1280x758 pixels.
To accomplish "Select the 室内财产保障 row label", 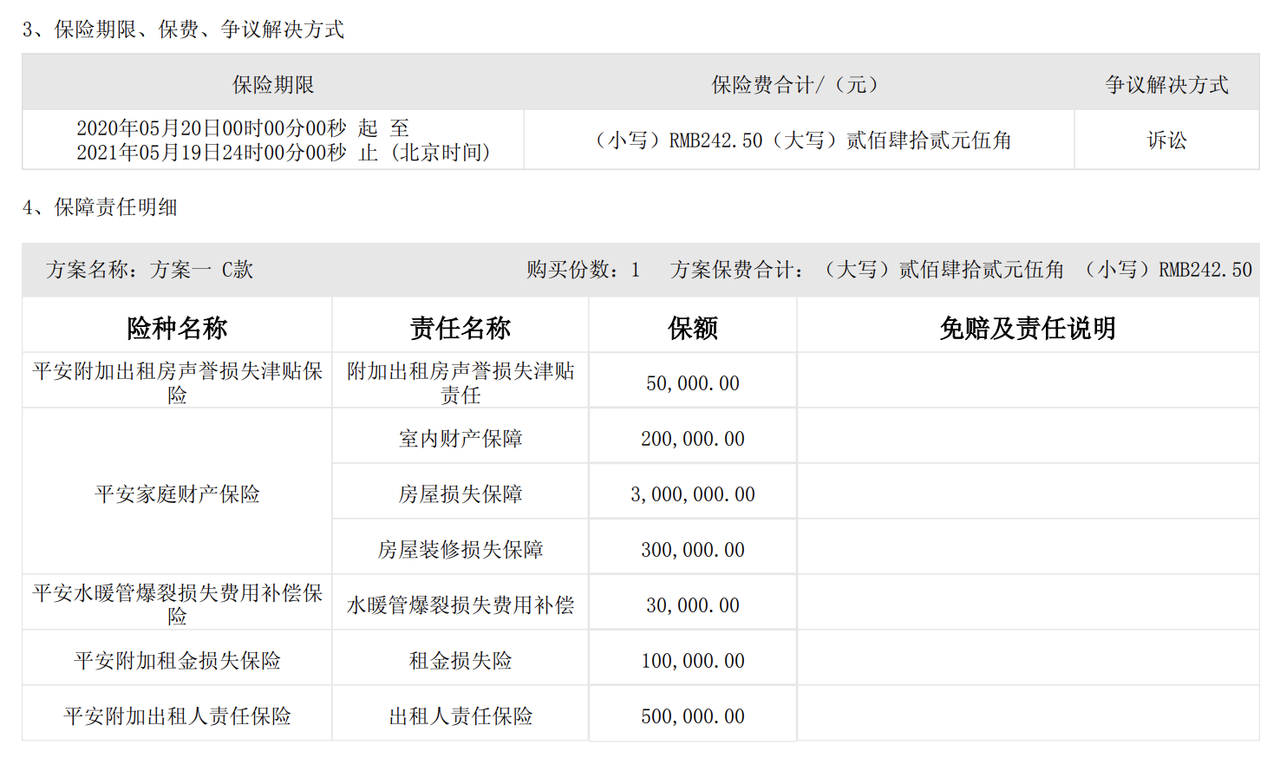I will coord(460,439).
